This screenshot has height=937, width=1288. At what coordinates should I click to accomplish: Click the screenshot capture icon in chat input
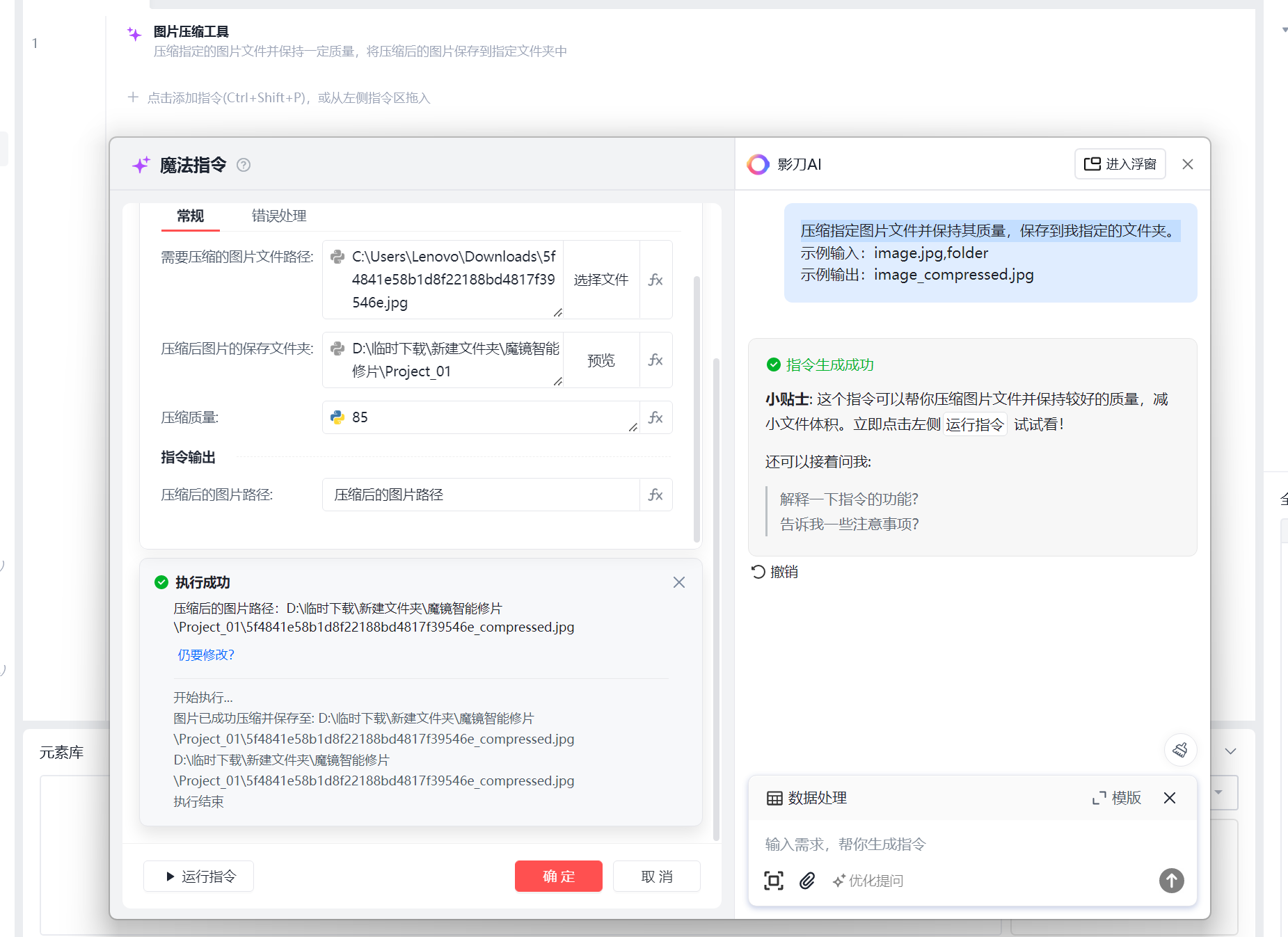tap(773, 881)
